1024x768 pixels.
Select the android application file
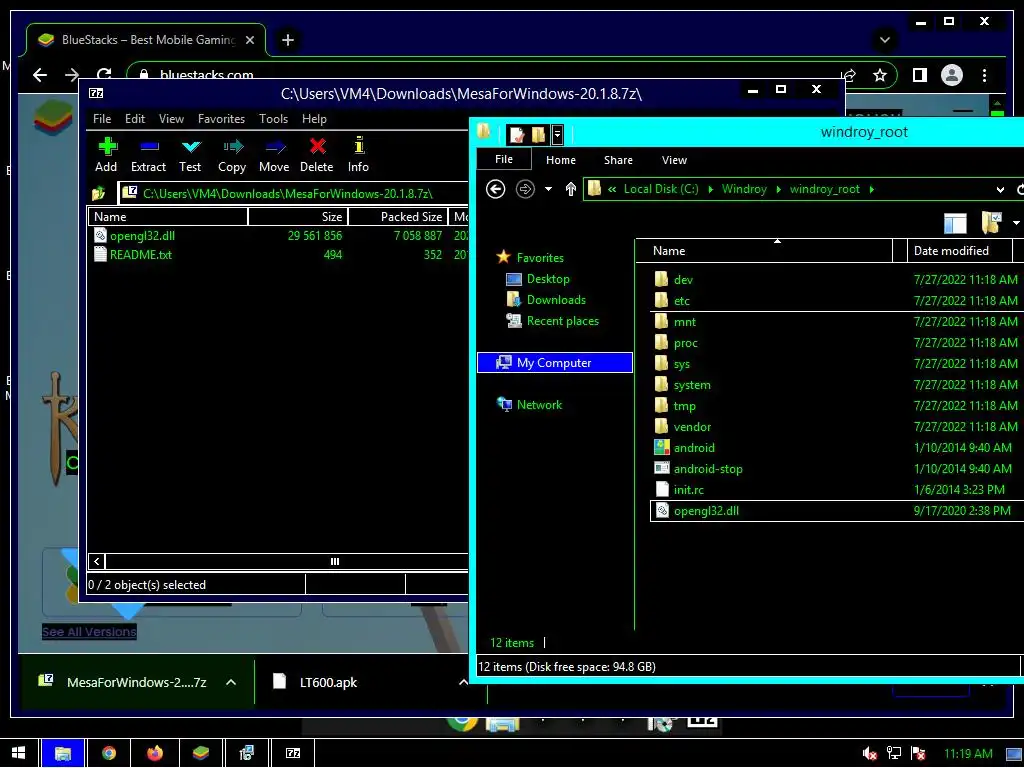(694, 447)
